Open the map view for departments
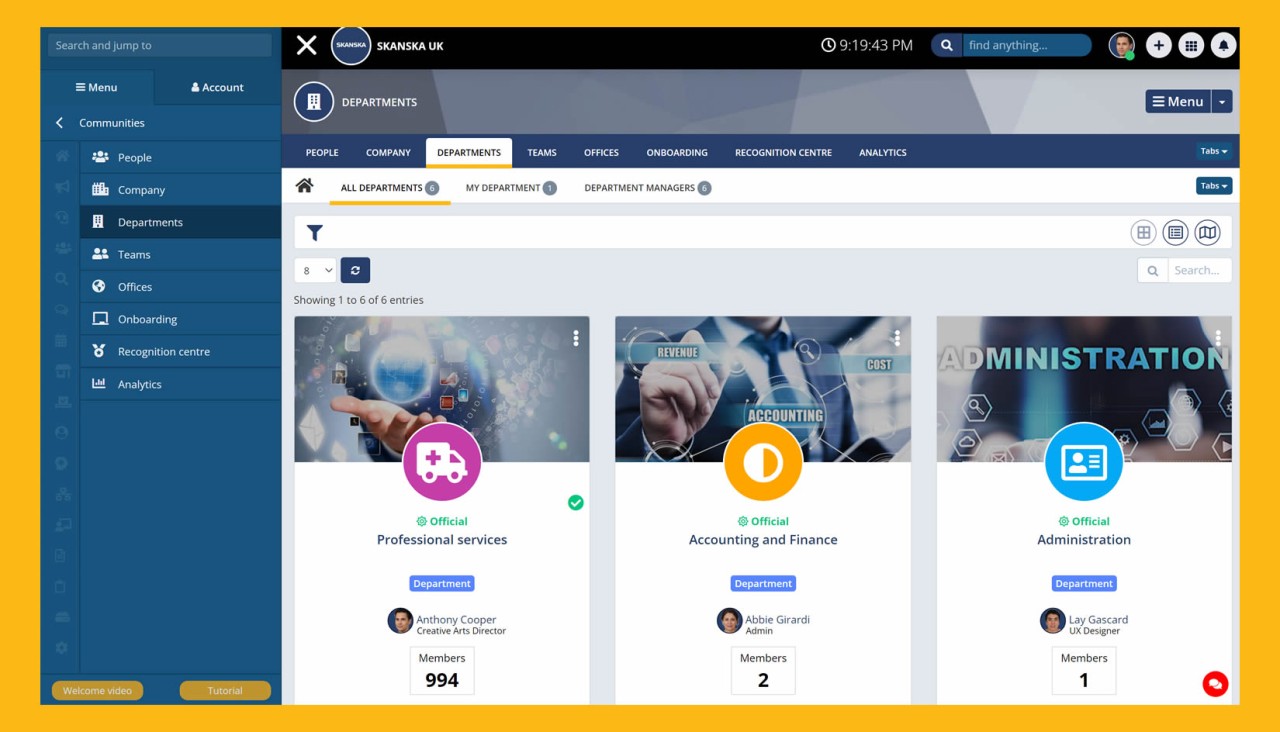The image size is (1280, 732). [1207, 232]
